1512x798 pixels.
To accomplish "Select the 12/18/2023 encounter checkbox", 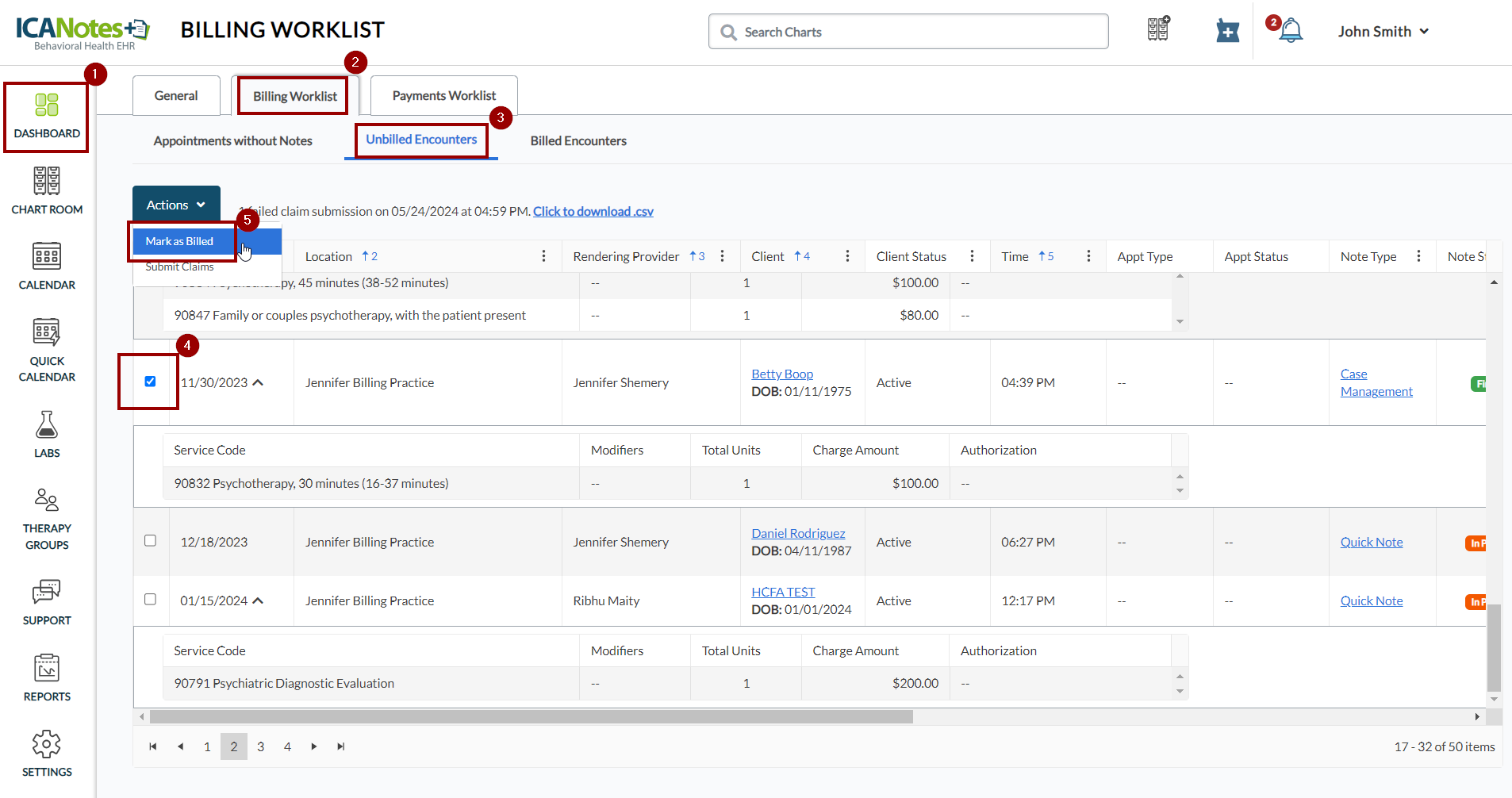I will (x=150, y=540).
